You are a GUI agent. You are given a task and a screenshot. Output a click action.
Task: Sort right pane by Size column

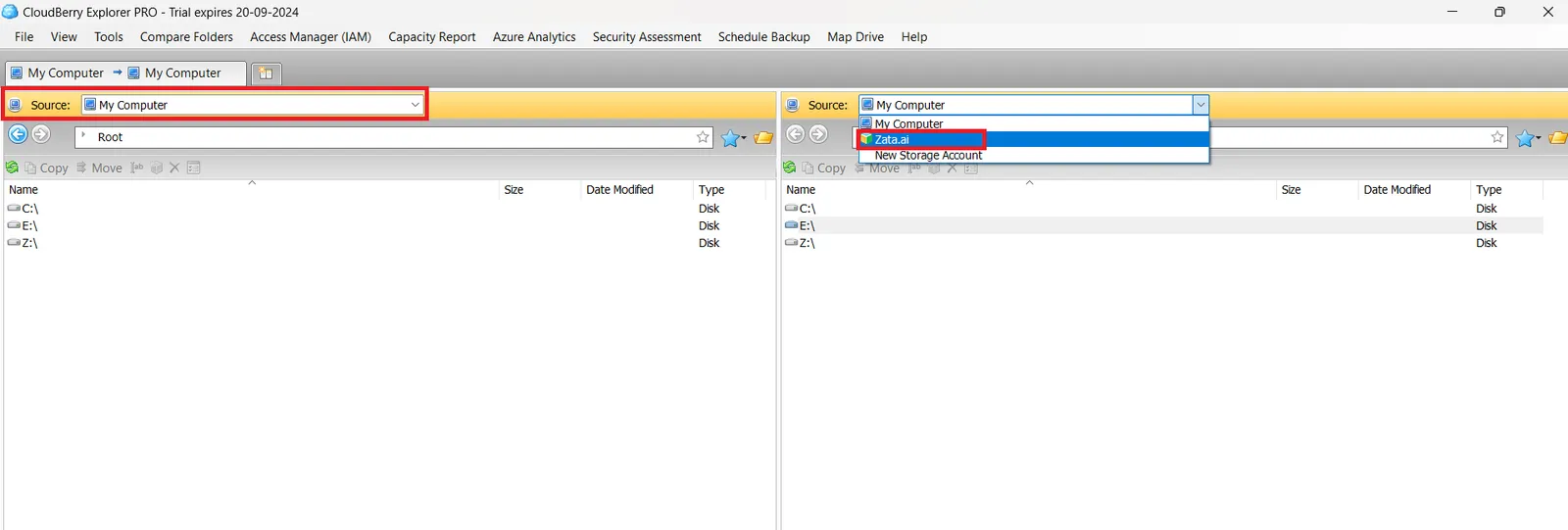1291,190
